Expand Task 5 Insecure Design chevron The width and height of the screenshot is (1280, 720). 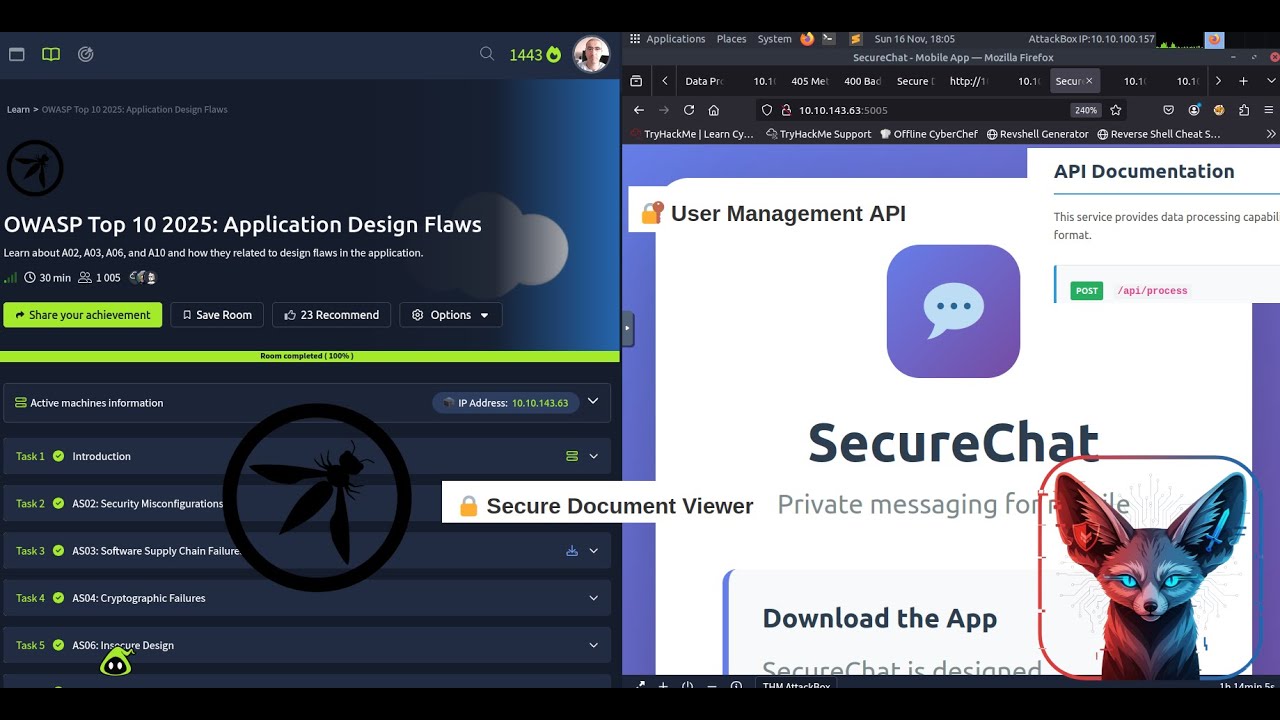tap(593, 645)
